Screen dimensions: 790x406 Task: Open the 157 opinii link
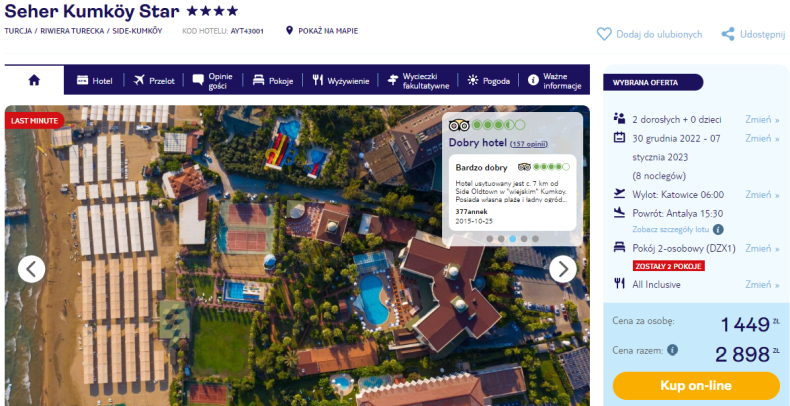(529, 144)
